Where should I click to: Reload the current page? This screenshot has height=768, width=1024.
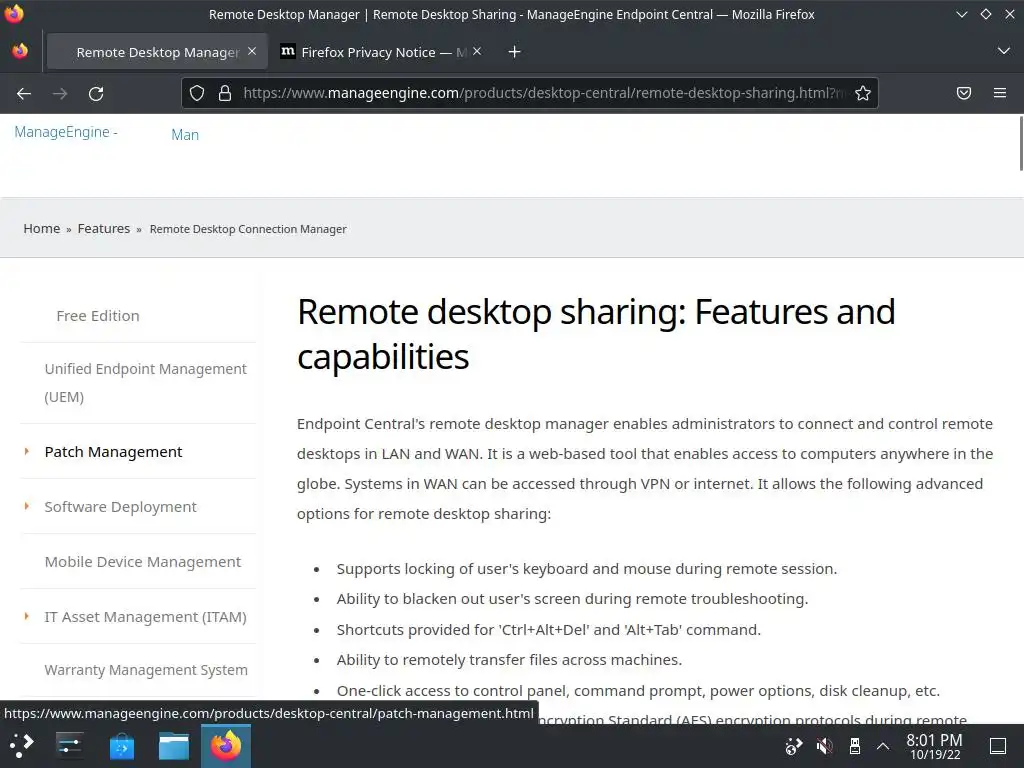coord(96,93)
